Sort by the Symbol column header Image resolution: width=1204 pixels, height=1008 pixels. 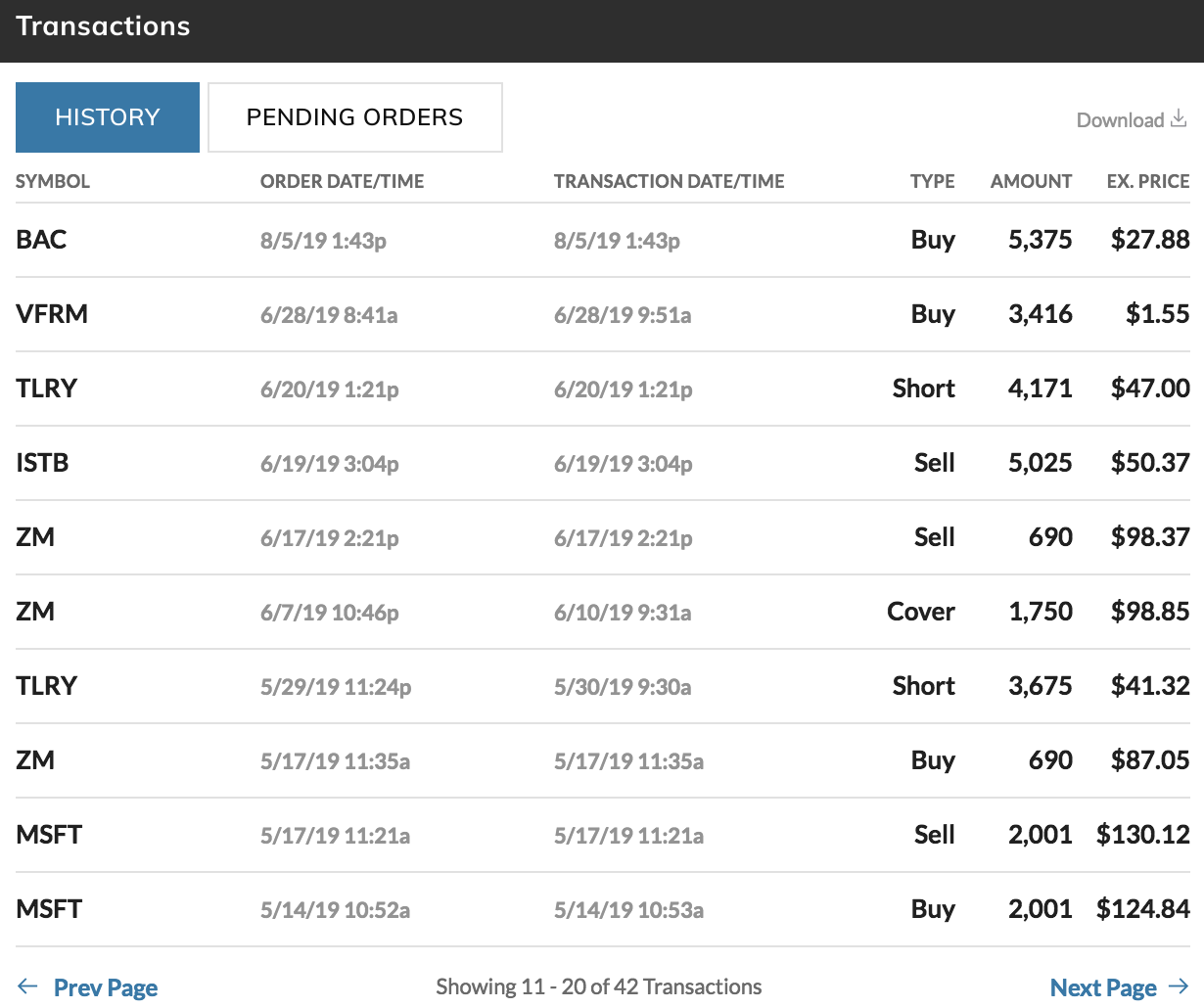tap(53, 181)
